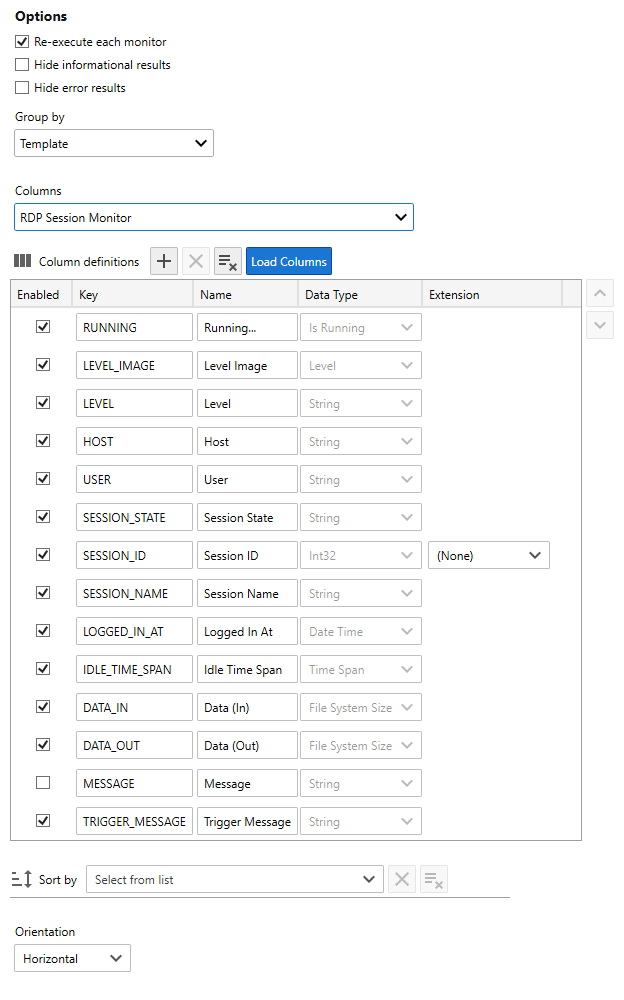Click the Sort by arrows icon

point(22,879)
